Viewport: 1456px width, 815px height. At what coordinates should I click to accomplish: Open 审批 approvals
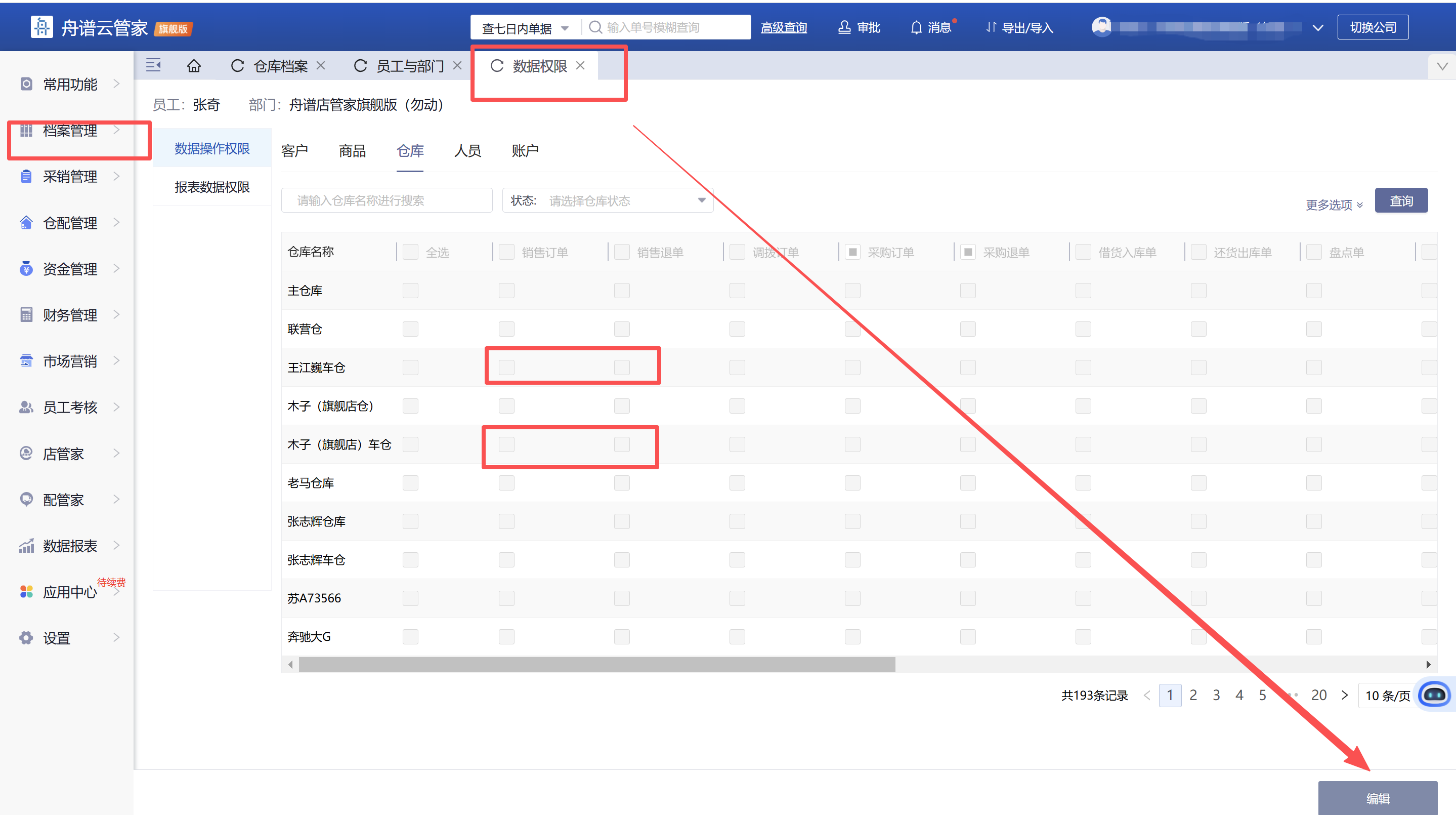[859, 27]
